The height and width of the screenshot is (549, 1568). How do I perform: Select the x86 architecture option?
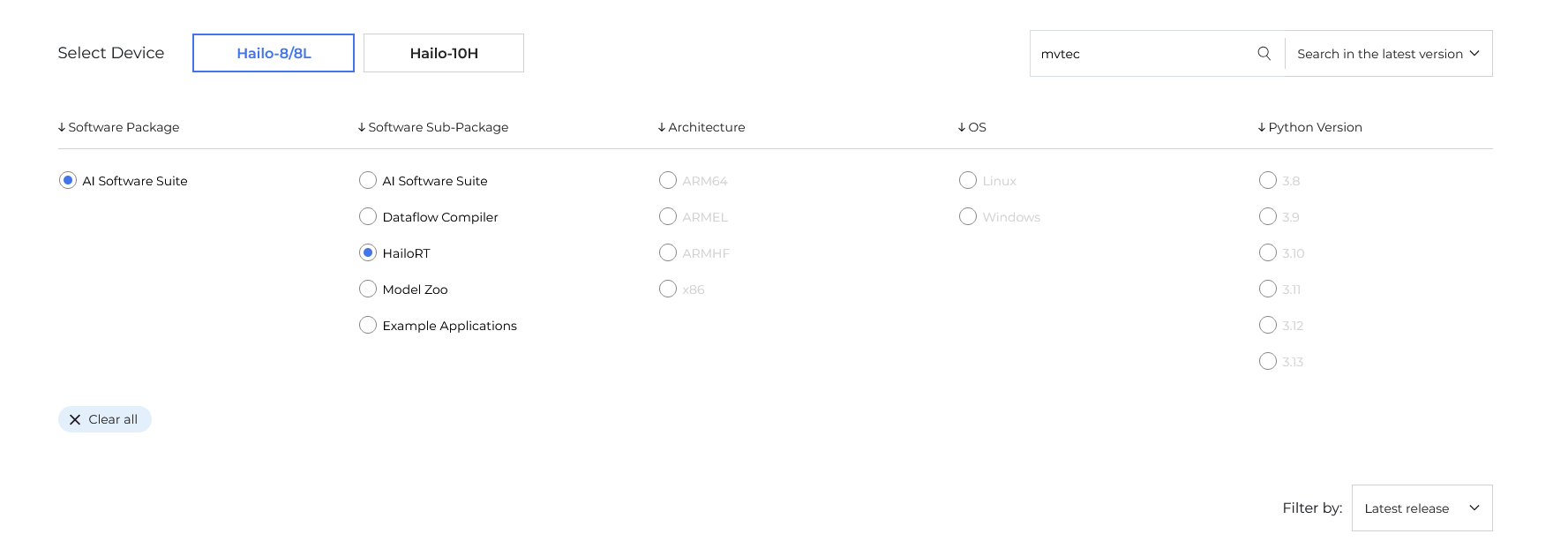tap(668, 290)
